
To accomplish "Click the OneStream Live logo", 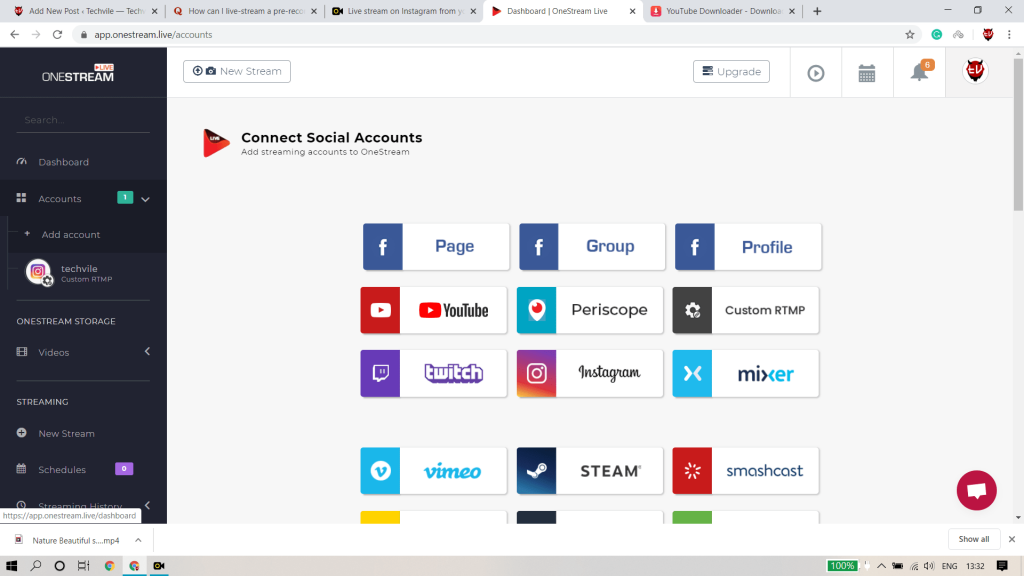I will 78,73.
